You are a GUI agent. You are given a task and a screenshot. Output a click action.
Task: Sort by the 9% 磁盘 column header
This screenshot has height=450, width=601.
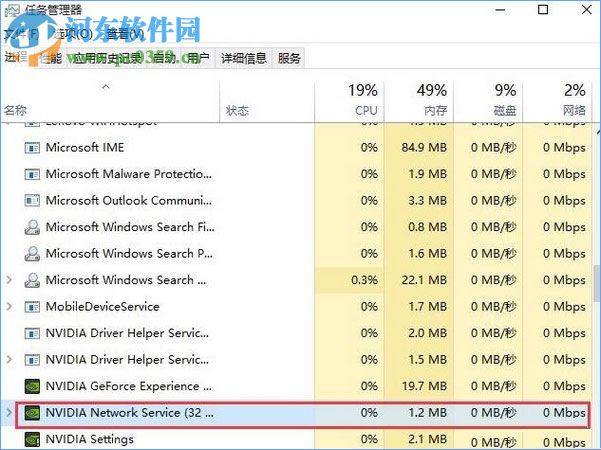[x=488, y=100]
